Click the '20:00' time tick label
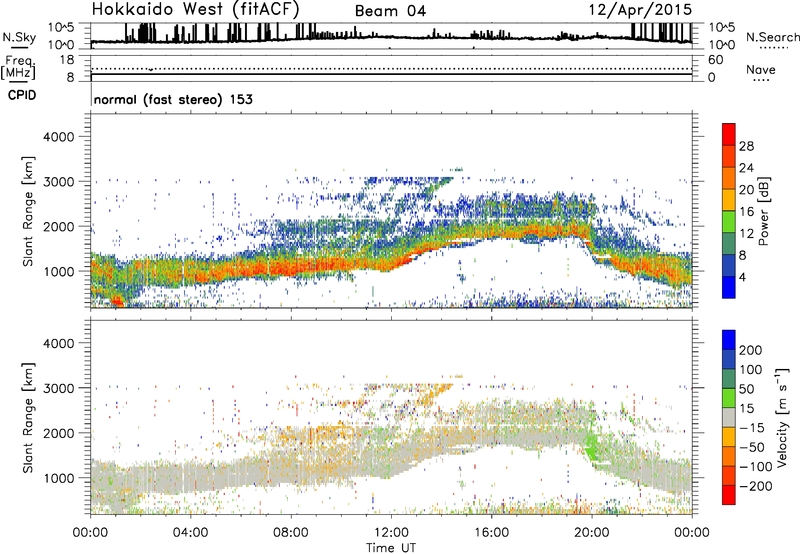This screenshot has width=800, height=554. tap(591, 533)
